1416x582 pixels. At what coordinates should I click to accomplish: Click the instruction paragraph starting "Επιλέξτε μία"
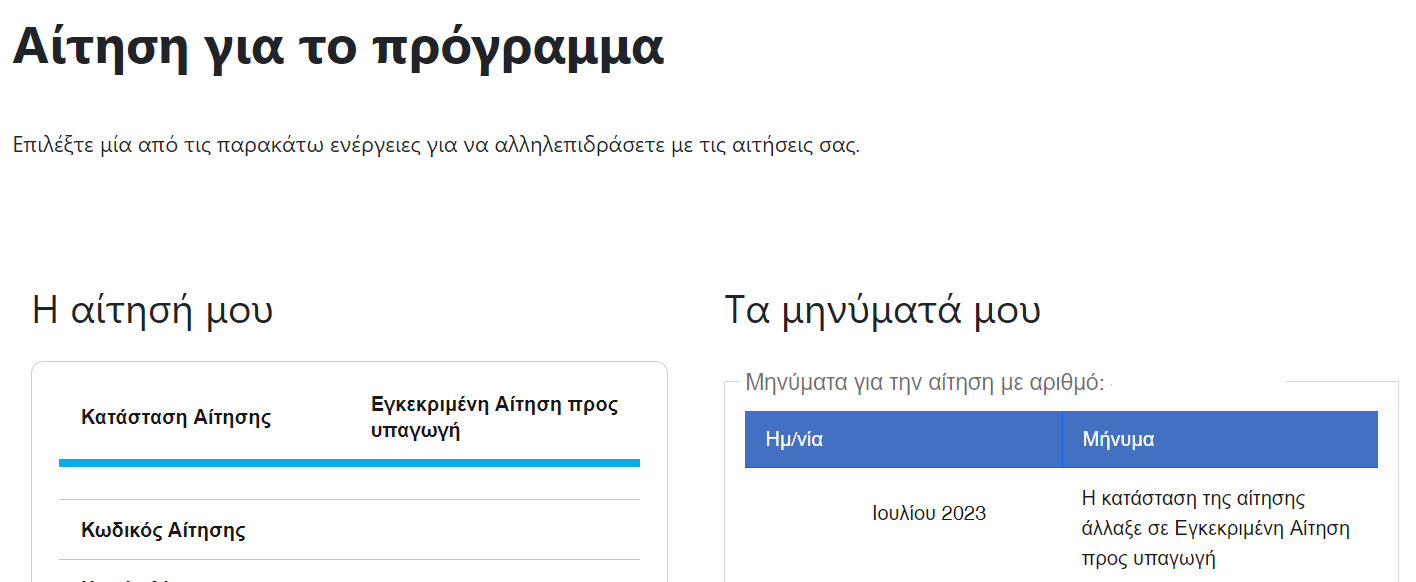tap(436, 144)
